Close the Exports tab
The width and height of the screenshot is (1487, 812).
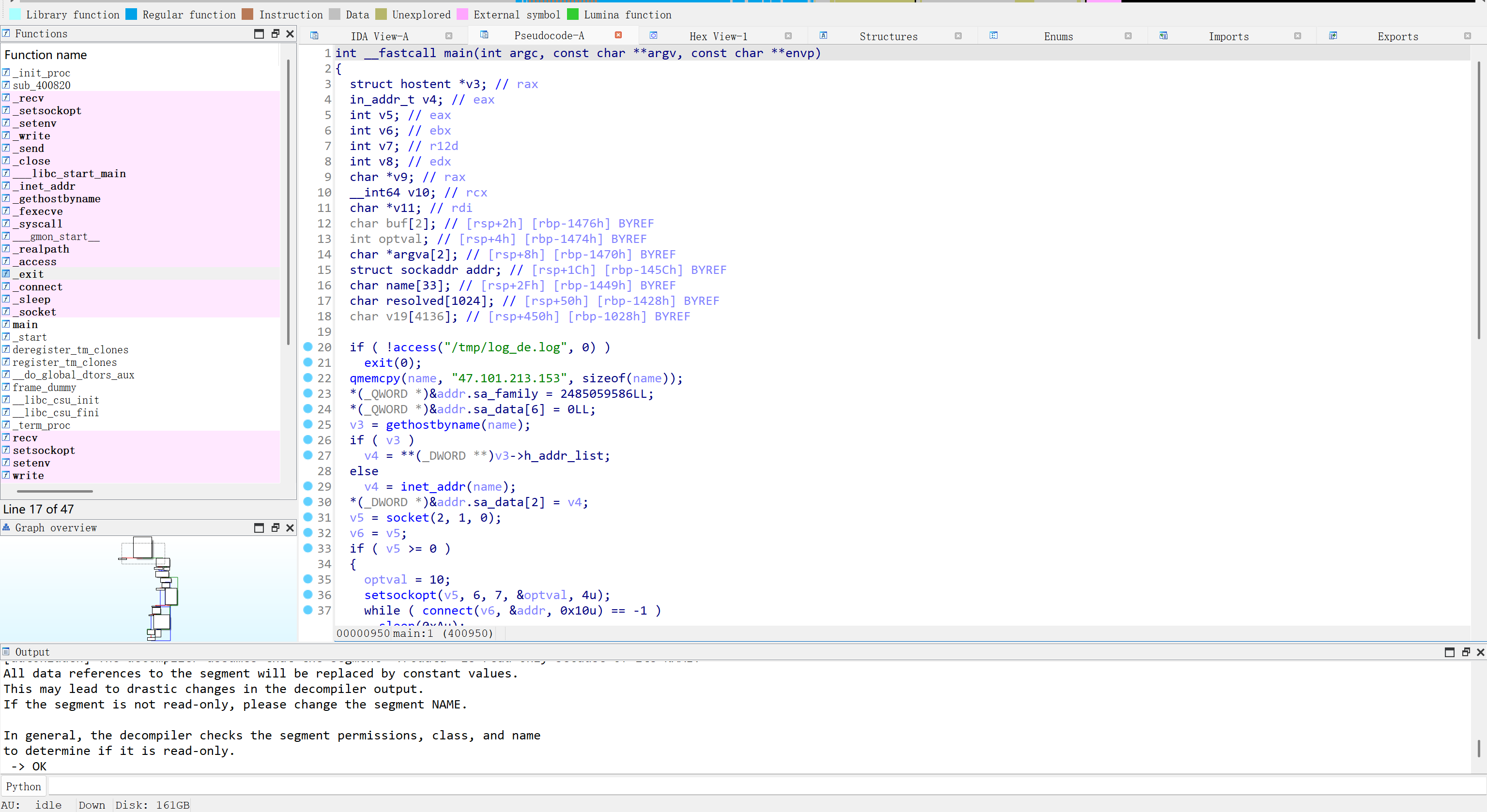tap(1467, 36)
